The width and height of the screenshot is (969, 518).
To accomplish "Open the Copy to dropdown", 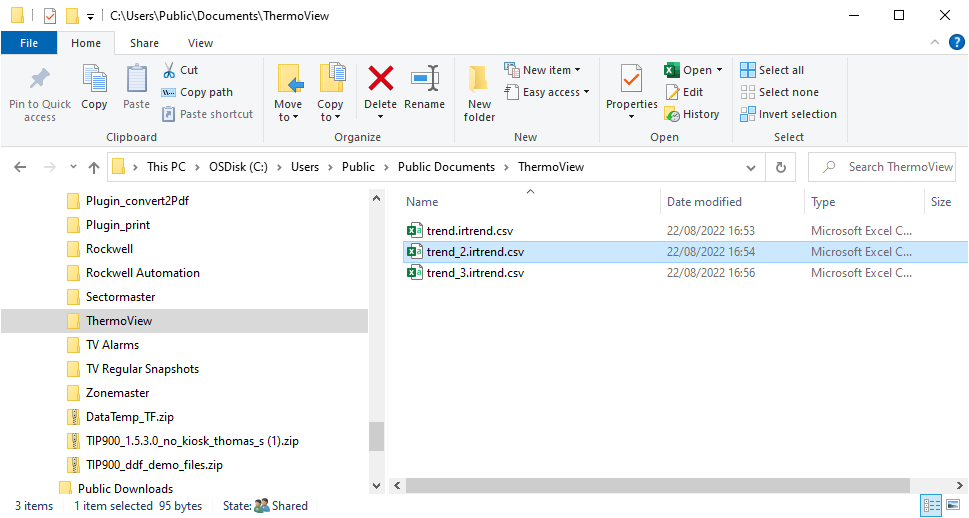I will [x=330, y=93].
